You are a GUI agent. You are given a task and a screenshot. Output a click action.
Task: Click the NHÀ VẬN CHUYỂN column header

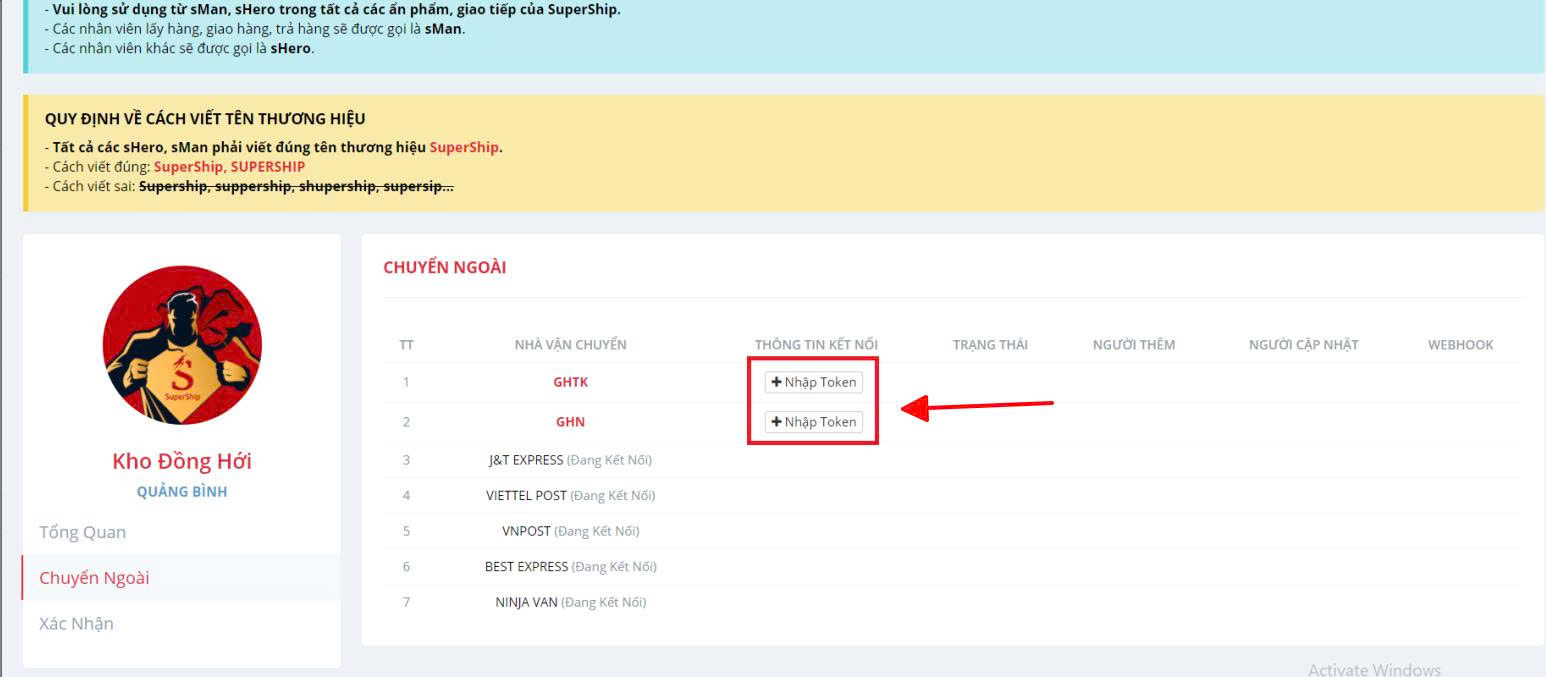pos(570,345)
